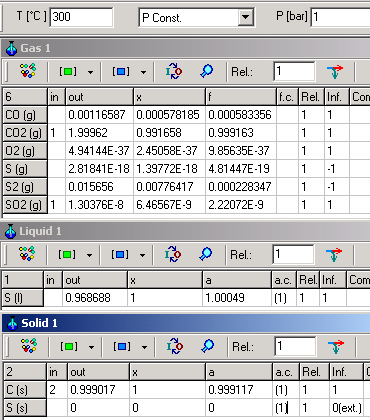Click blue bracket icon in Liquid 1 toolbar
The height and width of the screenshot is (420, 370).
(120, 255)
